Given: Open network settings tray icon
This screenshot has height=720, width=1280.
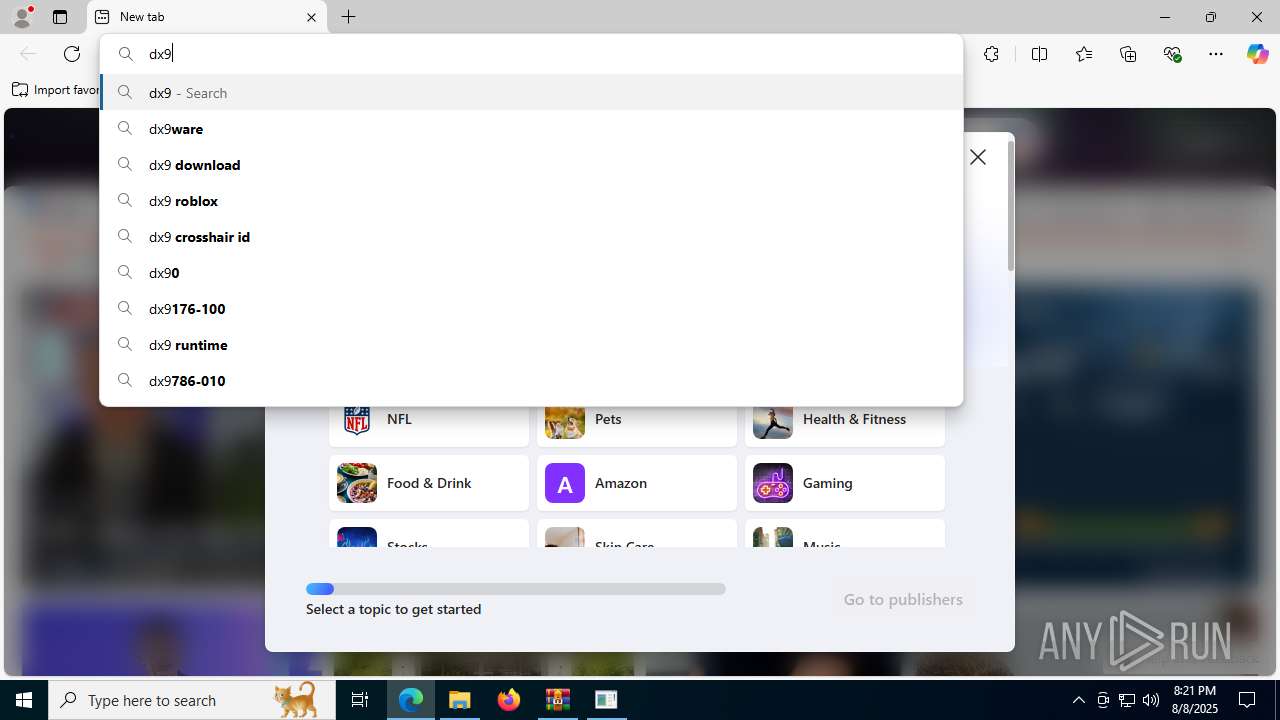Looking at the screenshot, I should pyautogui.click(x=1127, y=700).
